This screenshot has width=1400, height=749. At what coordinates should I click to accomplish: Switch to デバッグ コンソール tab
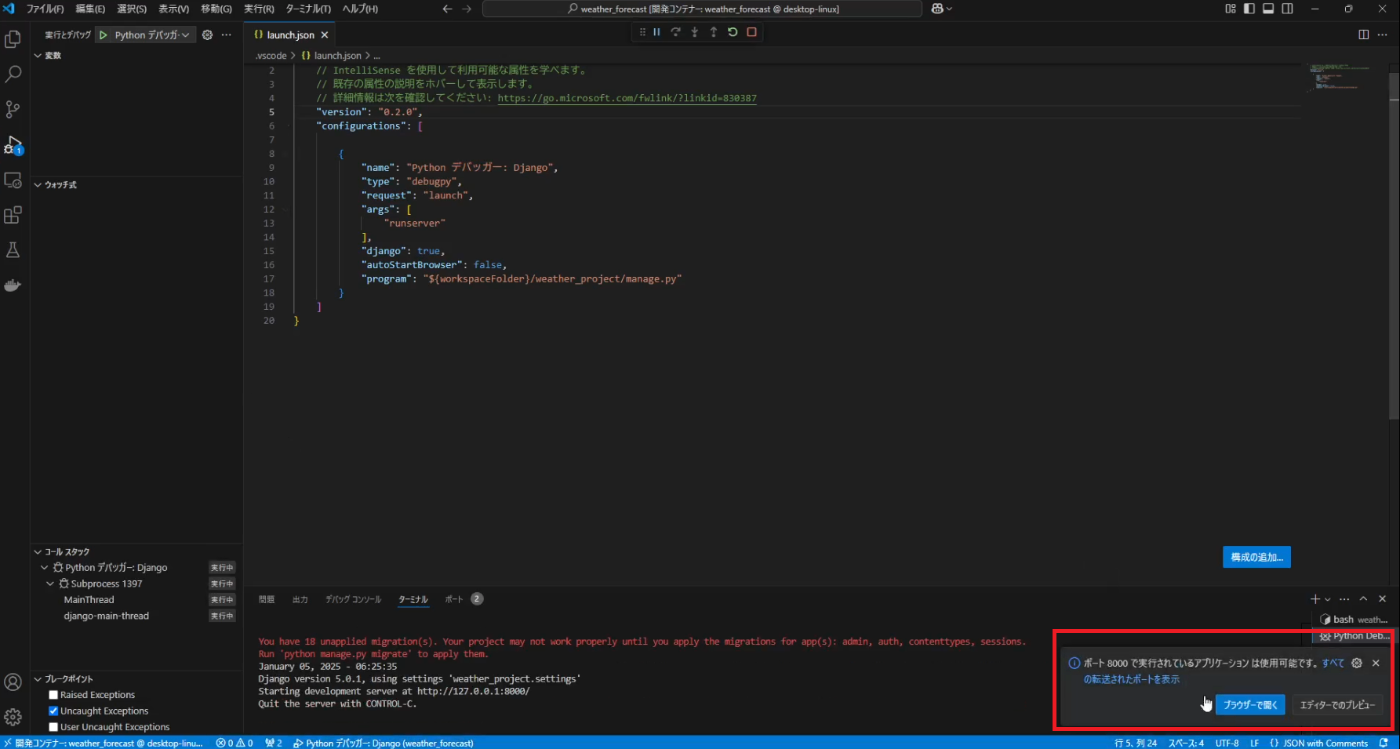pyautogui.click(x=353, y=599)
